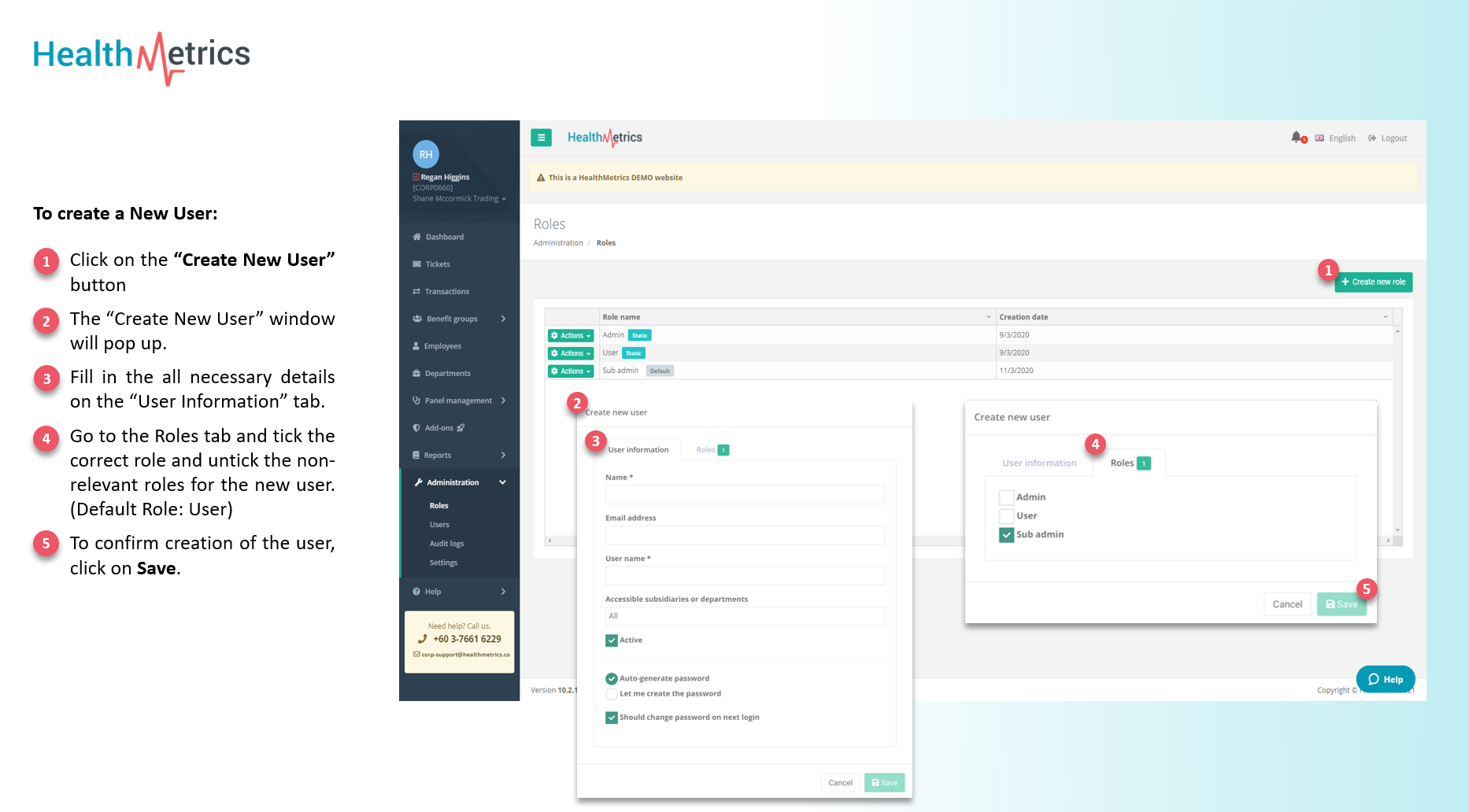Open Departments in the sidebar
Viewport: 1469px width, 812px height.
[447, 374]
